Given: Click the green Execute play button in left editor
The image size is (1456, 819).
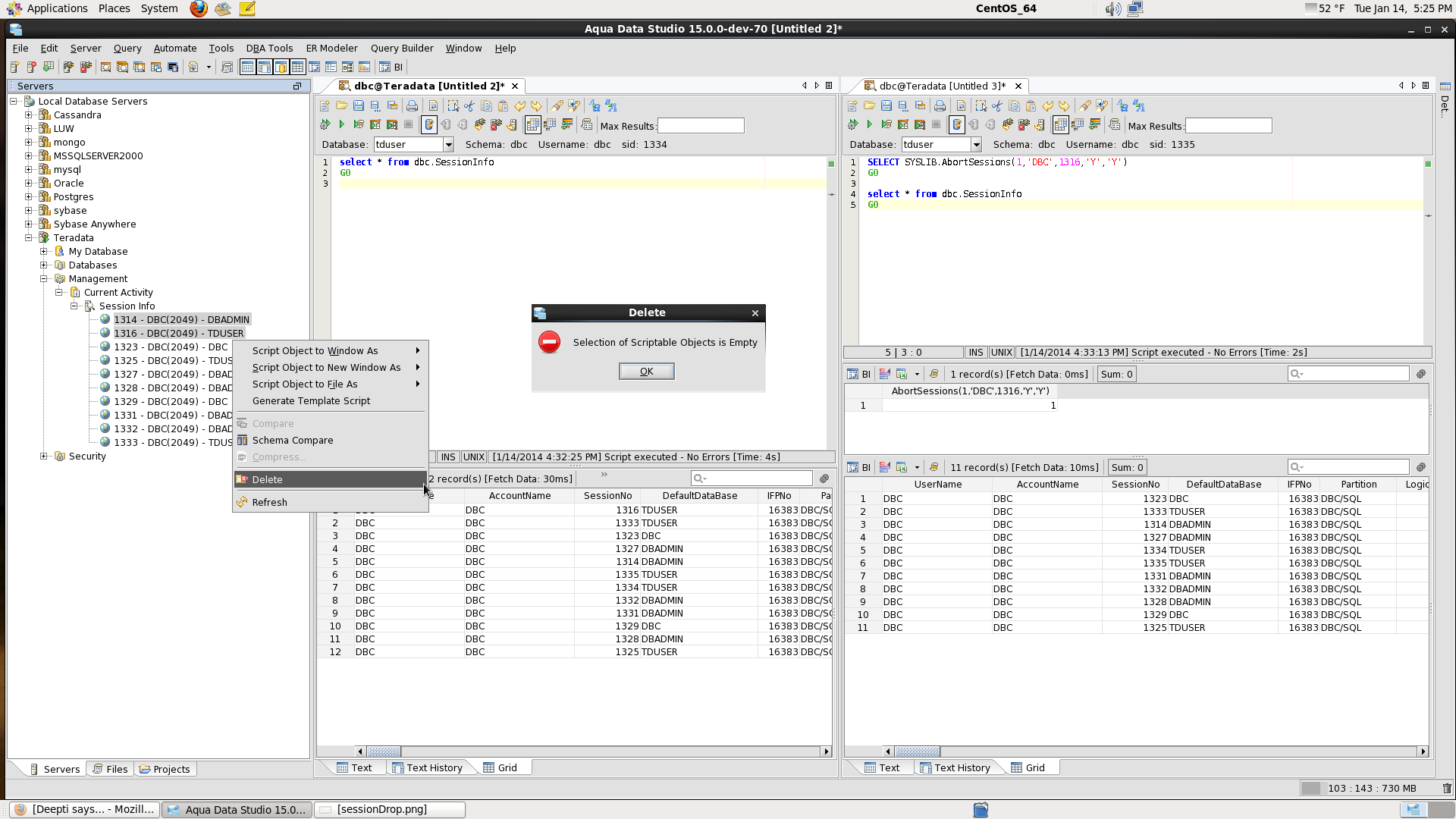Looking at the screenshot, I should pyautogui.click(x=341, y=124).
